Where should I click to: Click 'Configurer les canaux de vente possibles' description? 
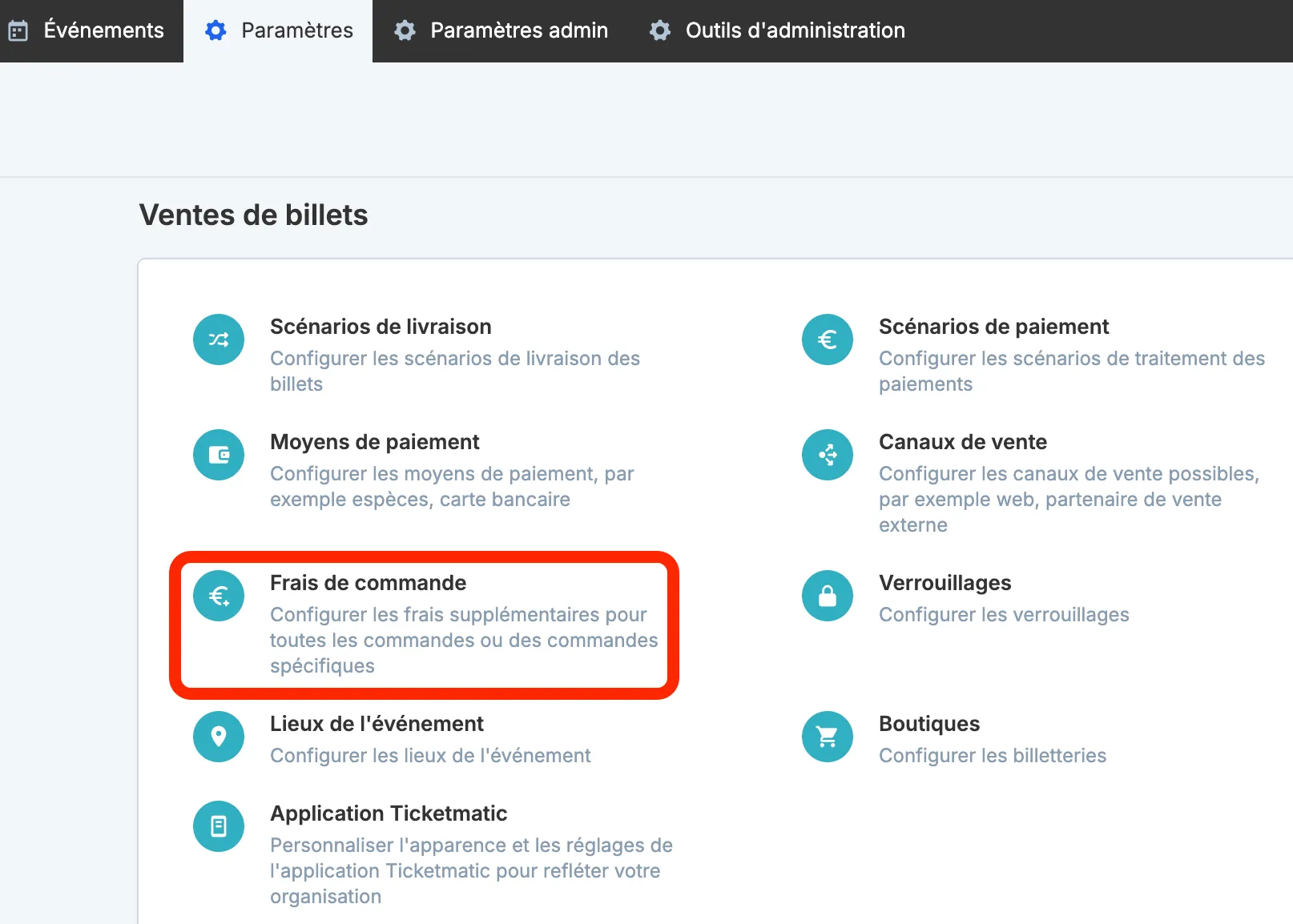pyautogui.click(x=1069, y=500)
